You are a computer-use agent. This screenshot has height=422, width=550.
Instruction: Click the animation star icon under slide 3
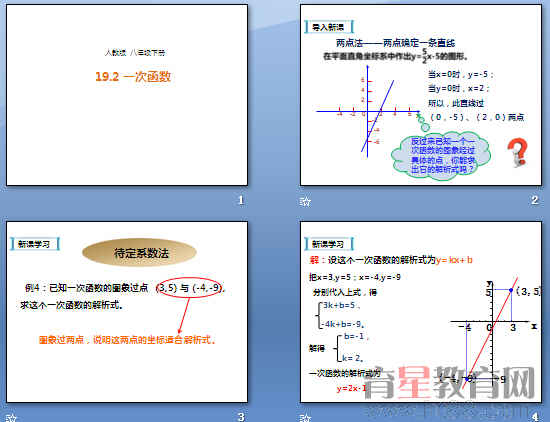(x=12, y=417)
